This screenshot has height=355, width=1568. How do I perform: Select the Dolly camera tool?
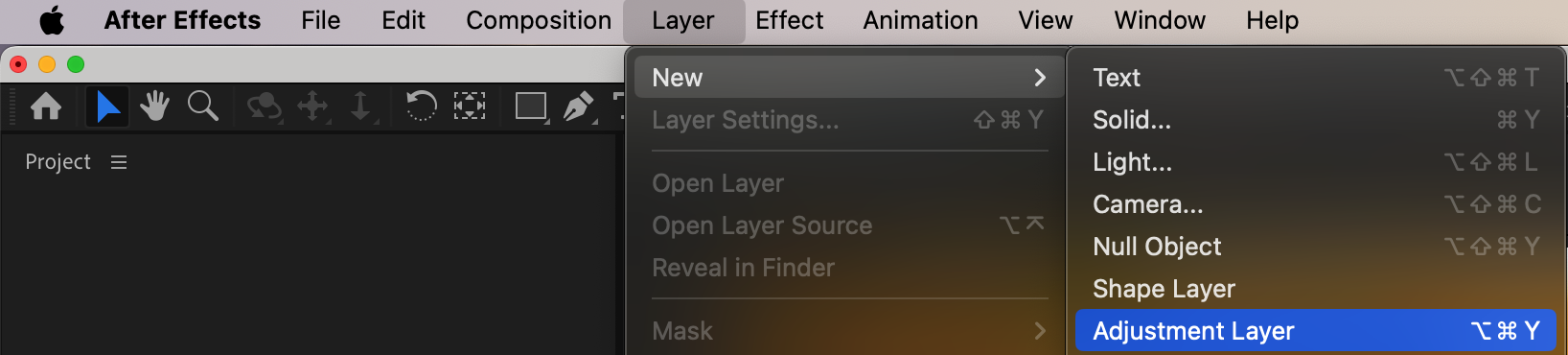click(361, 106)
